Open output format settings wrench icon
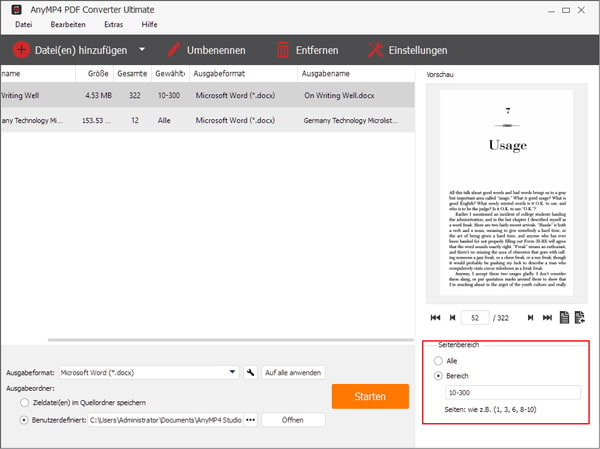The height and width of the screenshot is (449, 600). pos(250,372)
